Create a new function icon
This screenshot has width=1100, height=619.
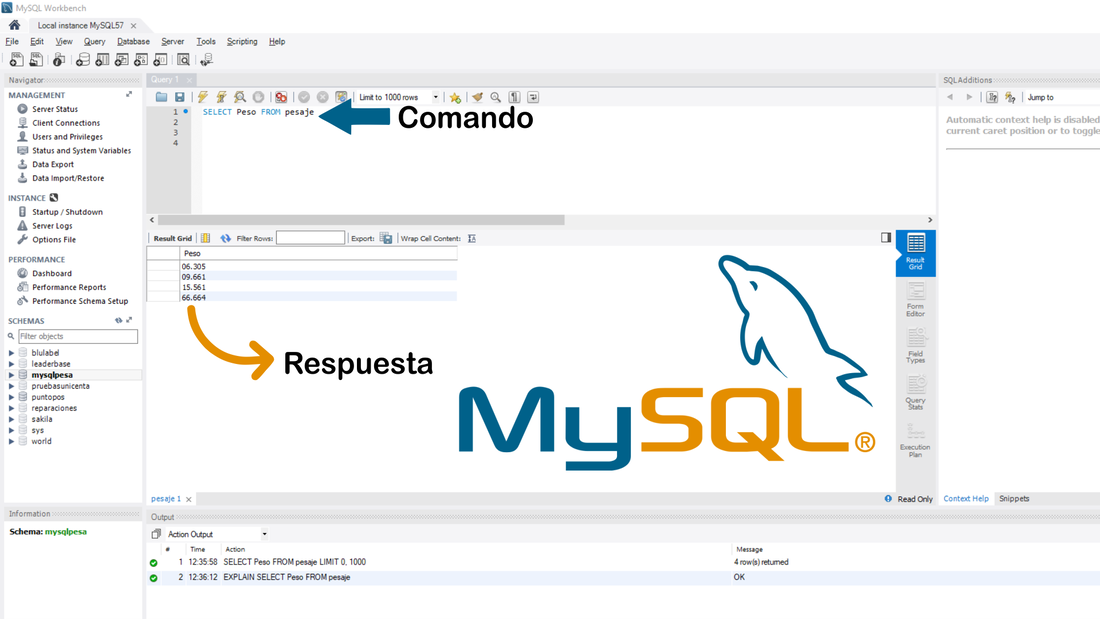click(161, 60)
